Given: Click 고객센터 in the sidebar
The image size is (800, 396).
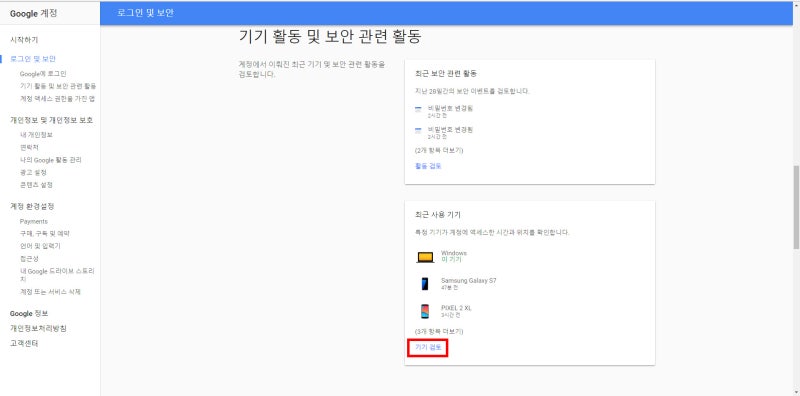Looking at the screenshot, I should pyautogui.click(x=24, y=343).
